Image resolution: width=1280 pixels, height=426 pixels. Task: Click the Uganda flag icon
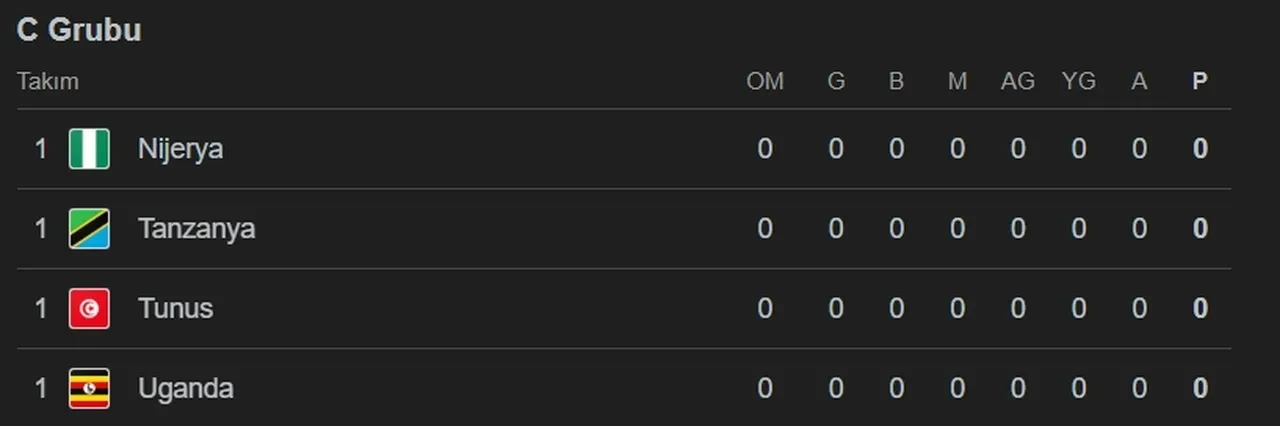click(89, 388)
